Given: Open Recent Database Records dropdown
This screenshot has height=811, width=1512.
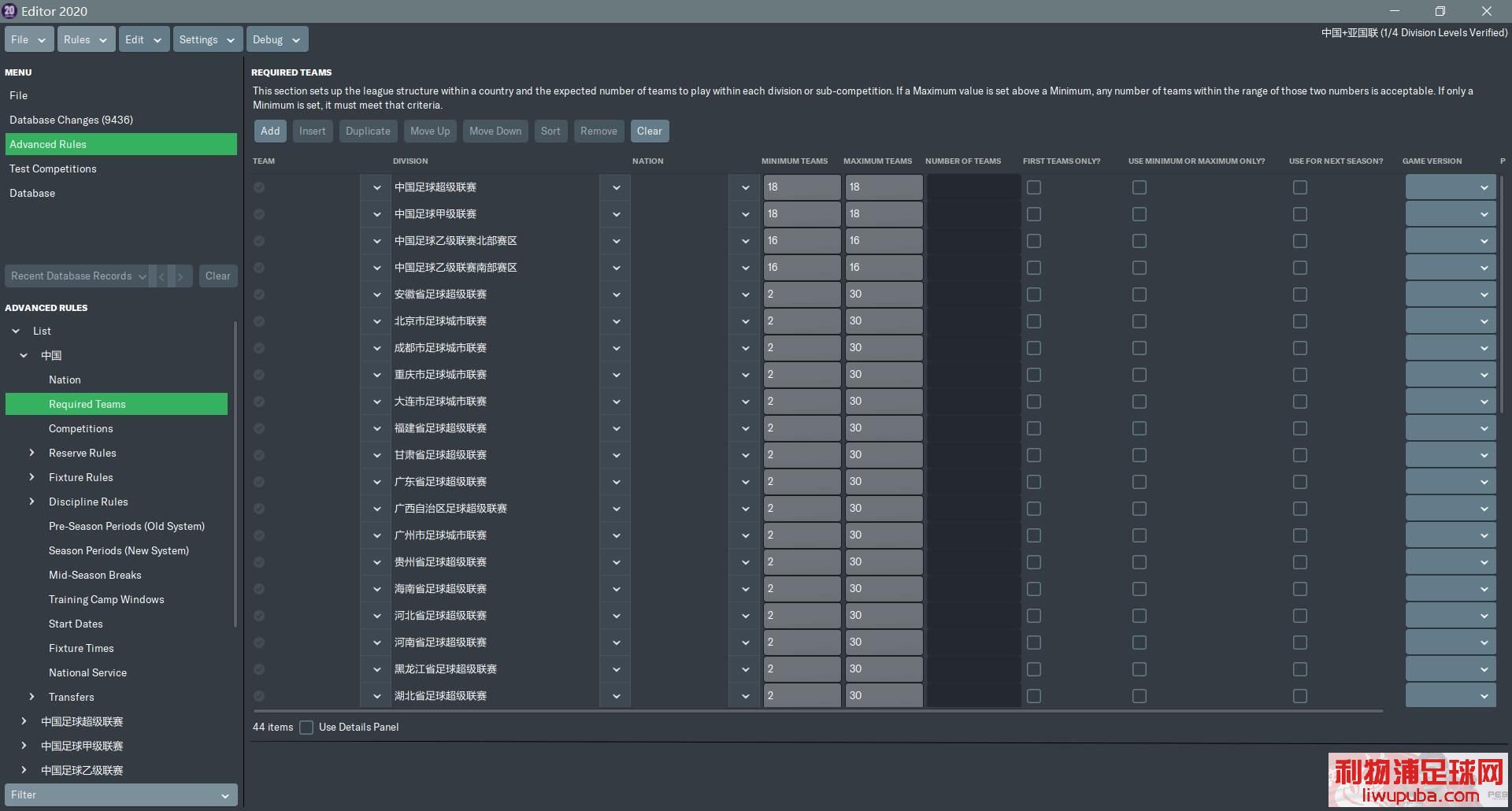Looking at the screenshot, I should pos(76,276).
